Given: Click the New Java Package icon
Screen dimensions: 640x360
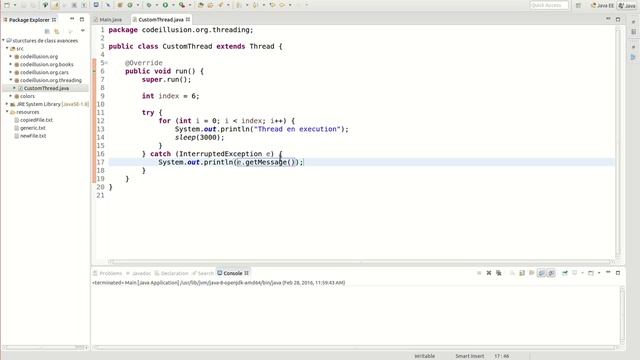Looking at the screenshot, I should pyautogui.click(x=120, y=5).
